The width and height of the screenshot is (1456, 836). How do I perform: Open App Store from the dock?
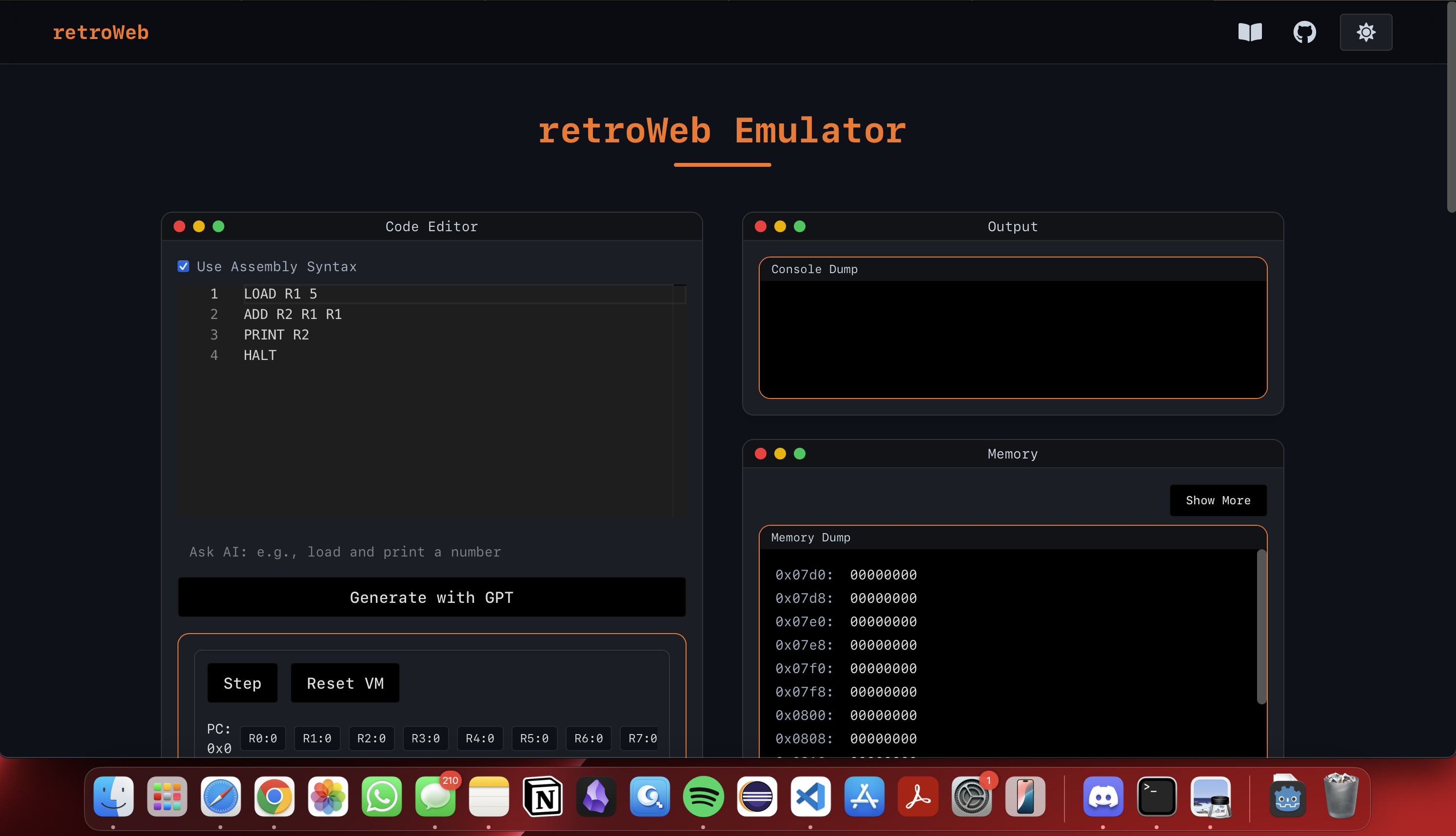tap(865, 796)
